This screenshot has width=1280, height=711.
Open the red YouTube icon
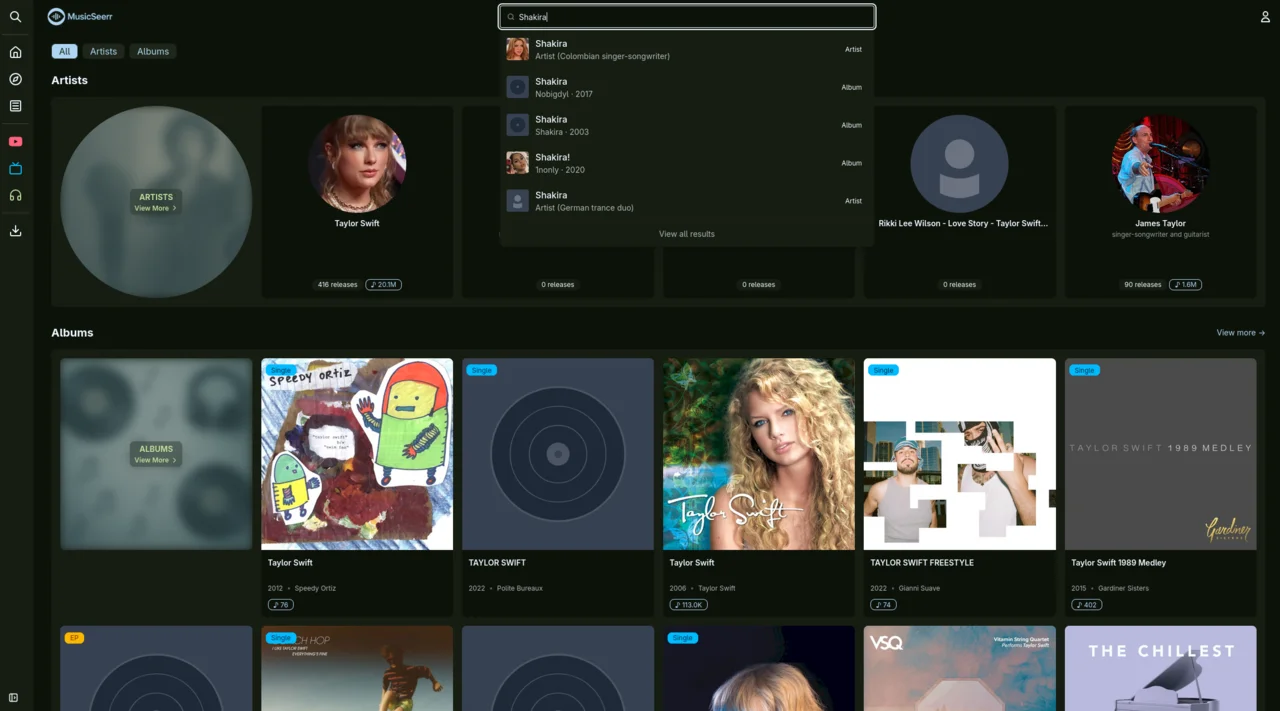pos(15,142)
